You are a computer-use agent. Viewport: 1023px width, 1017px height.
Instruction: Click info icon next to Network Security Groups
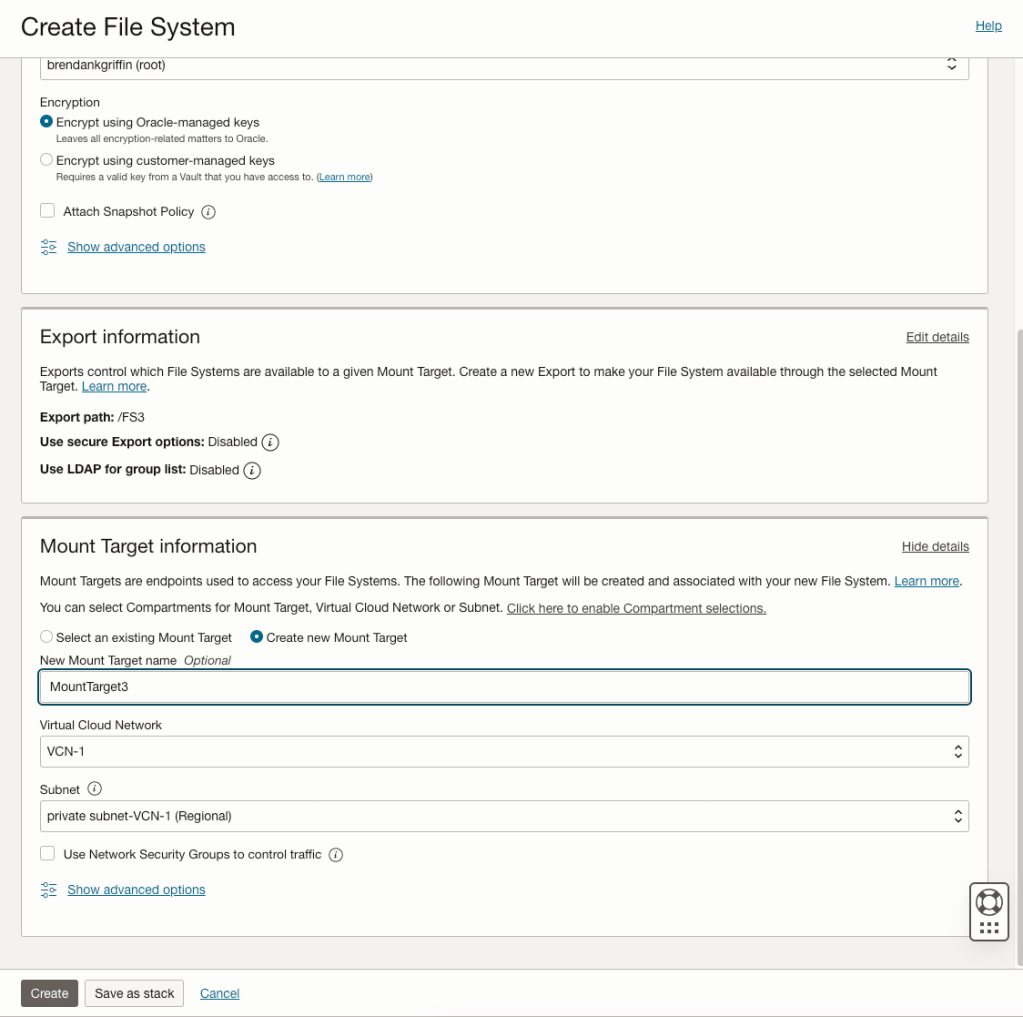(x=336, y=855)
